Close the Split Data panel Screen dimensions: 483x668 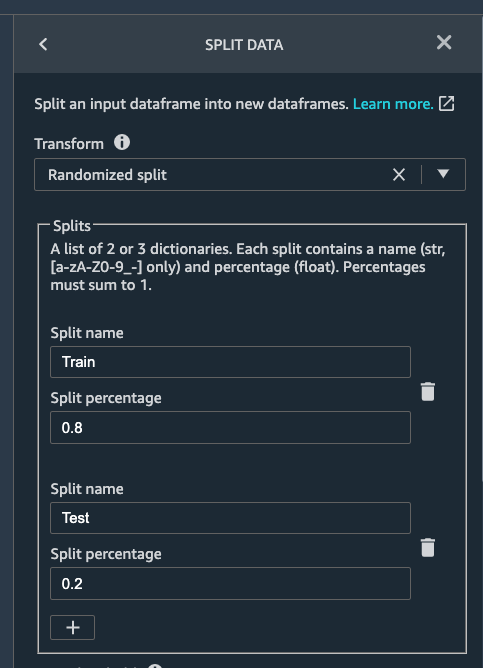[444, 42]
